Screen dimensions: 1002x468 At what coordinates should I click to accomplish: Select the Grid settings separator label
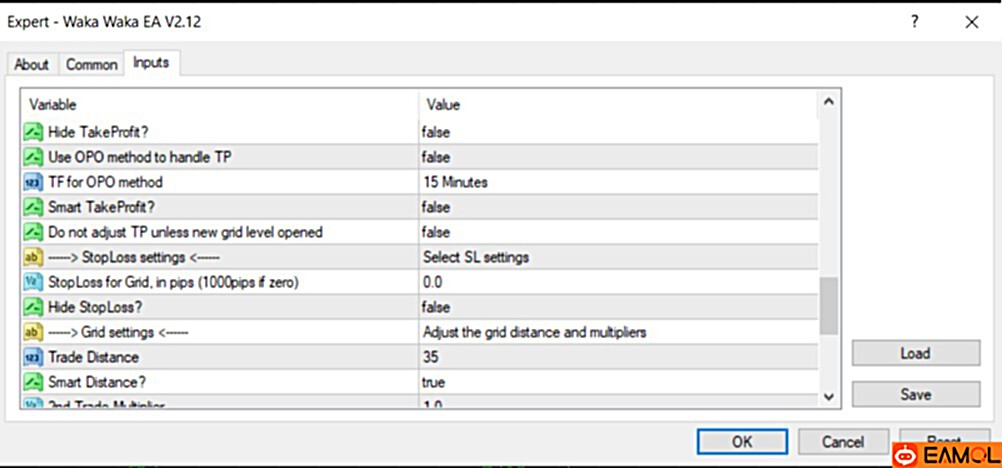[x=119, y=332]
